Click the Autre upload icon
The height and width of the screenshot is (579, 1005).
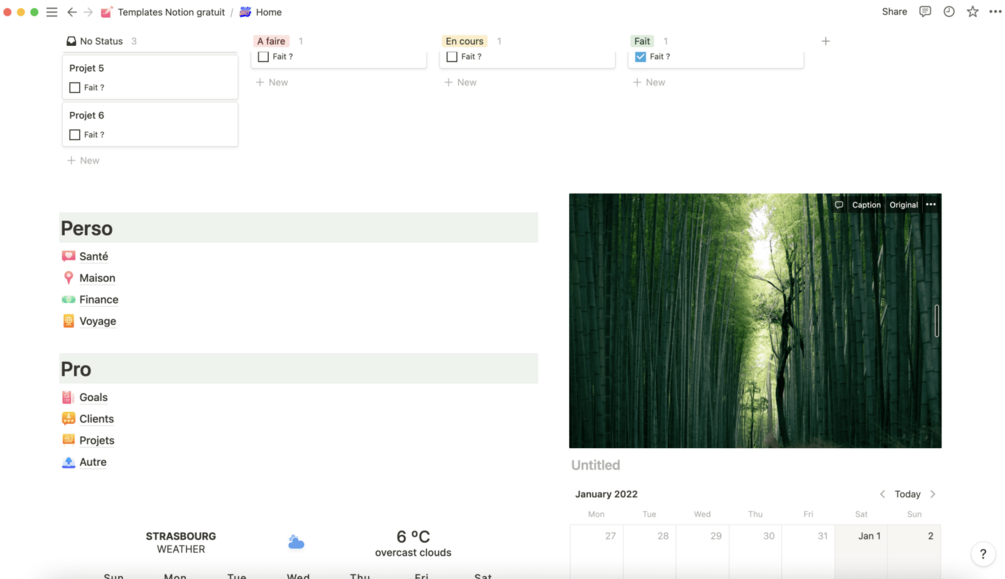coord(69,462)
